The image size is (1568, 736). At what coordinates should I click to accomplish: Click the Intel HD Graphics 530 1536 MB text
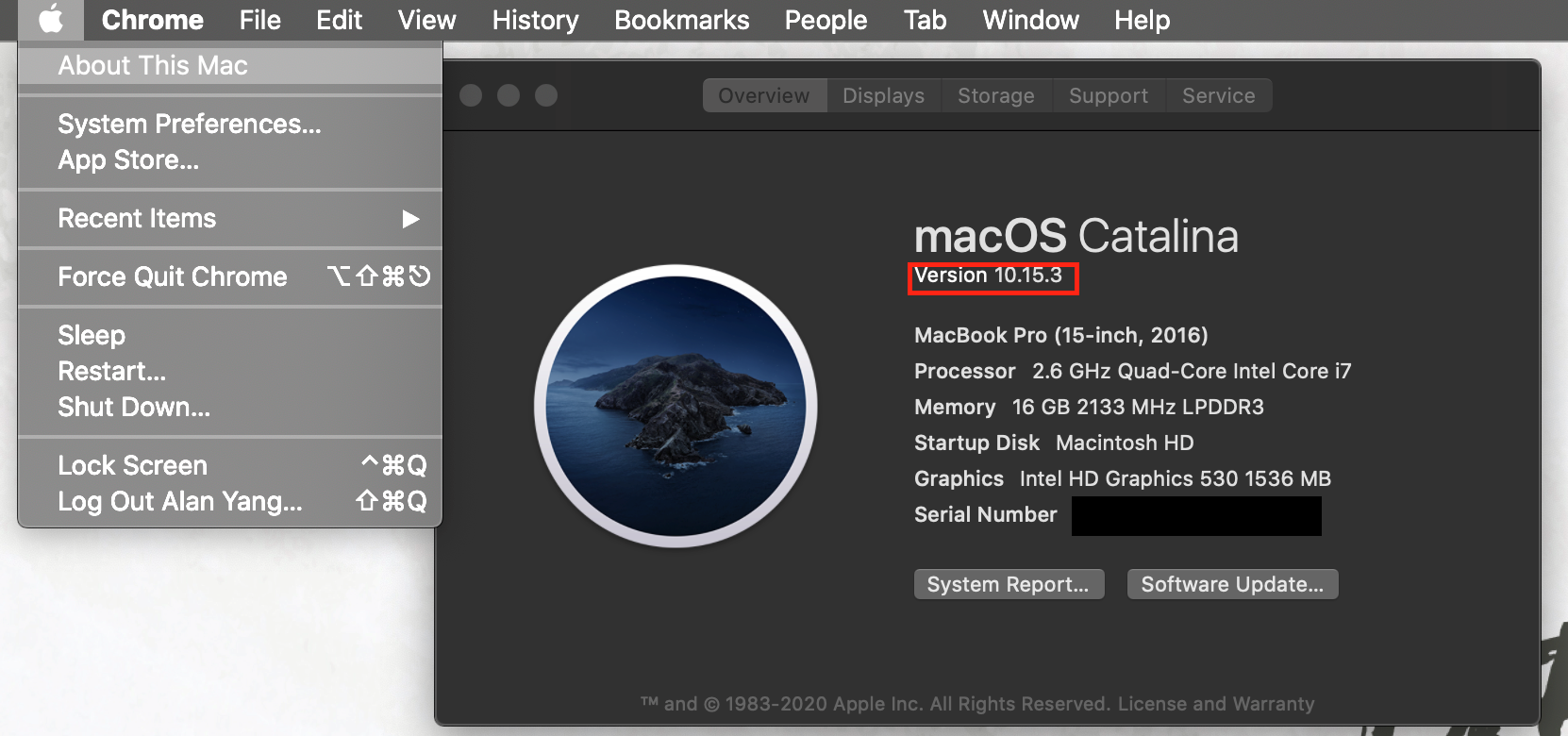pyautogui.click(x=1176, y=478)
